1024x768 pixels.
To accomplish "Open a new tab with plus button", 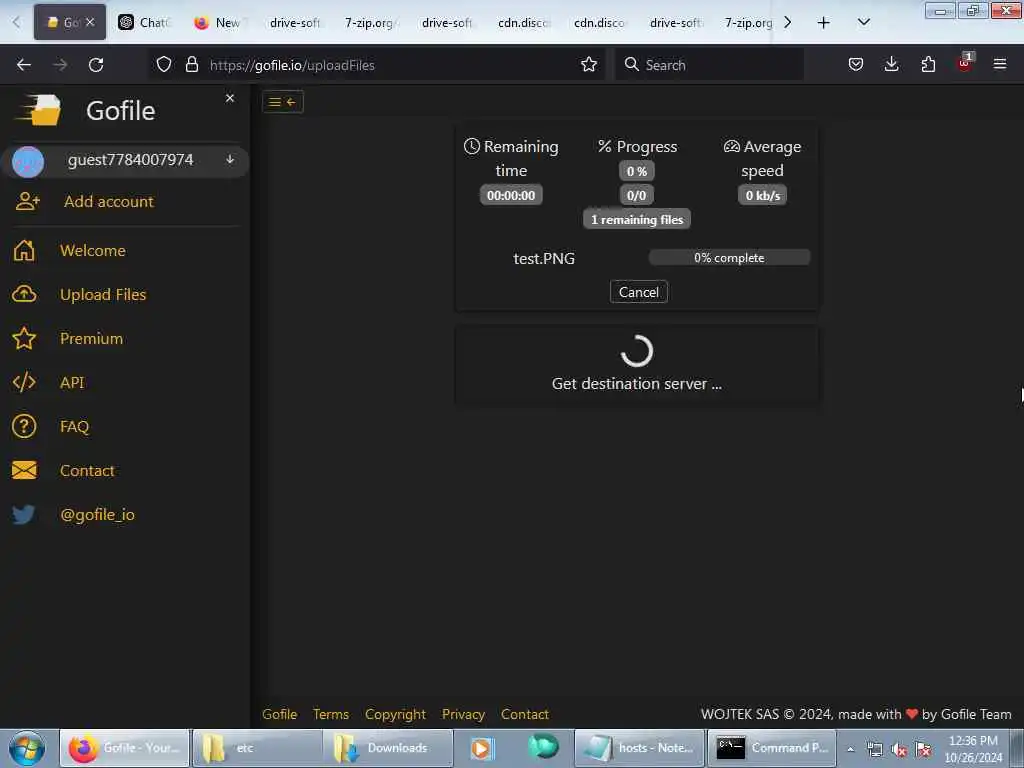I will tap(824, 22).
